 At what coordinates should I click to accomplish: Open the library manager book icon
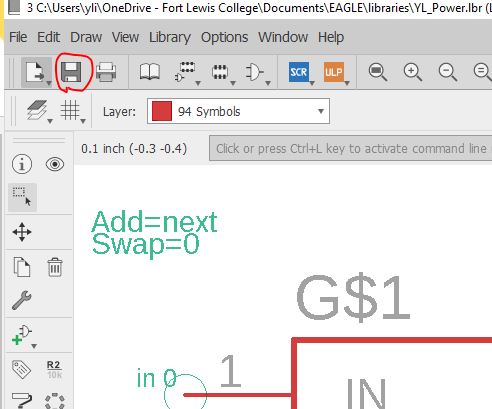150,72
